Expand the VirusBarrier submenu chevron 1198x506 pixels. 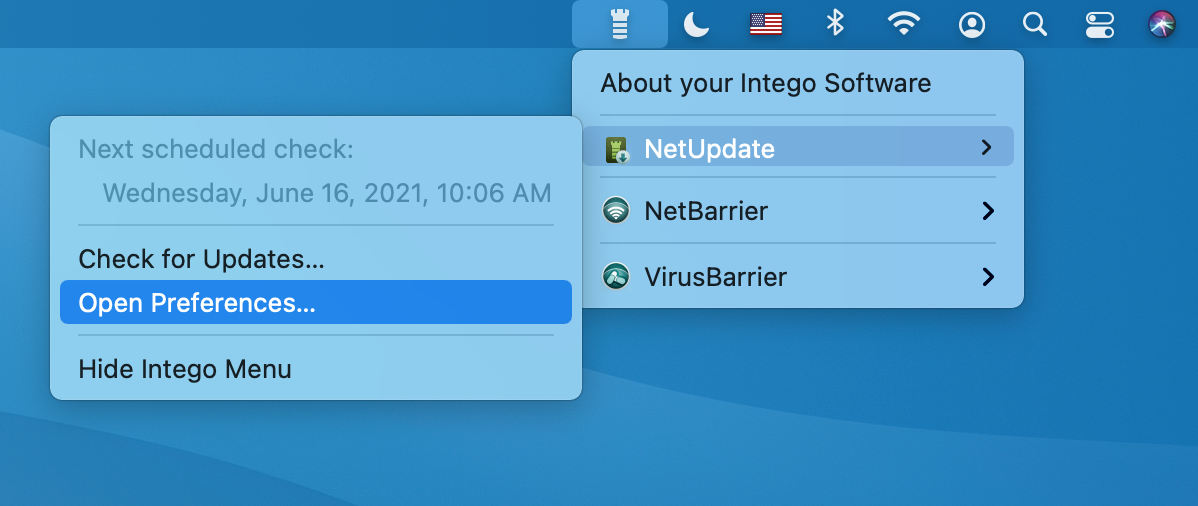988,276
